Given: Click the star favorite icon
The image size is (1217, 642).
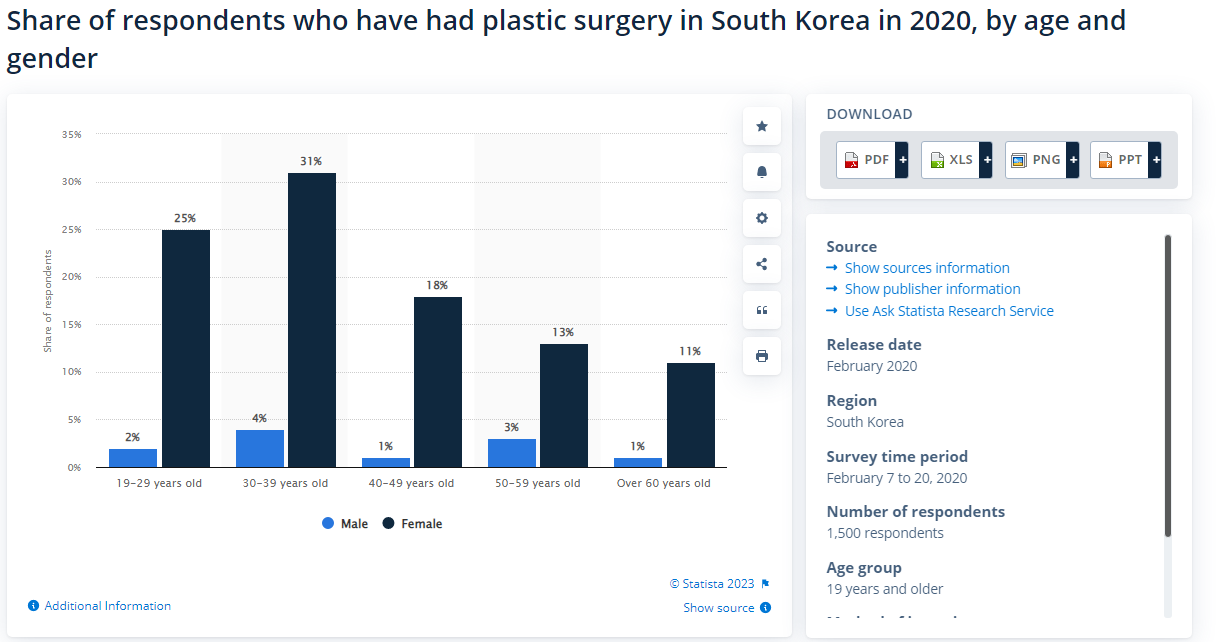Looking at the screenshot, I should point(762,126).
